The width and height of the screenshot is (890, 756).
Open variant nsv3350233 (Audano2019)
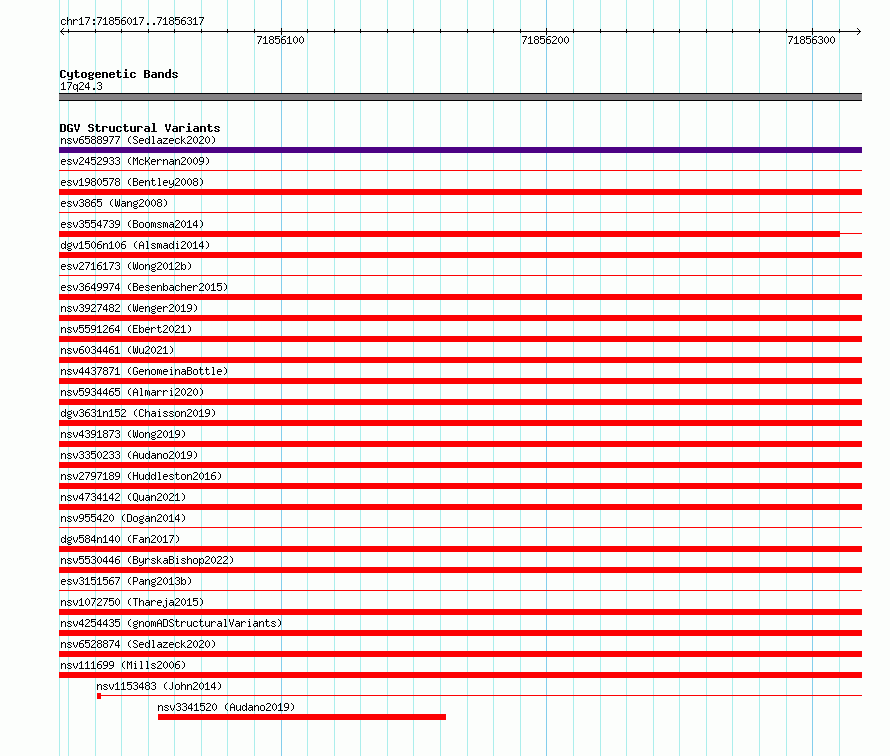tap(129, 455)
